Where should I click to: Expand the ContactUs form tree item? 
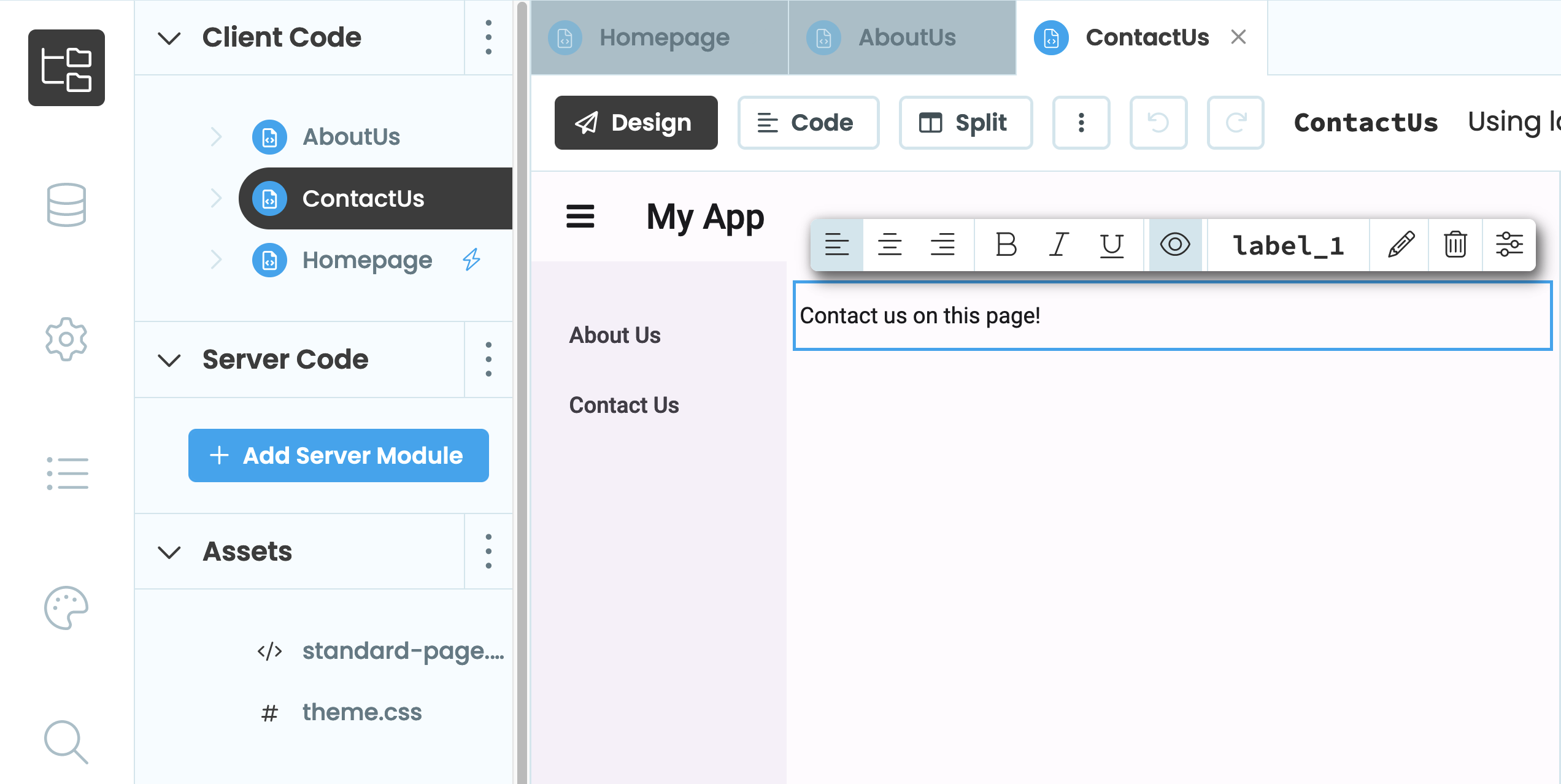coord(216,198)
